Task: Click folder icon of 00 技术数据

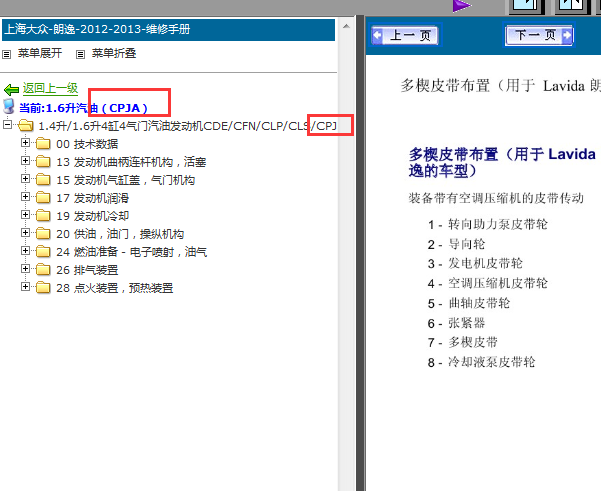Action: 43,143
